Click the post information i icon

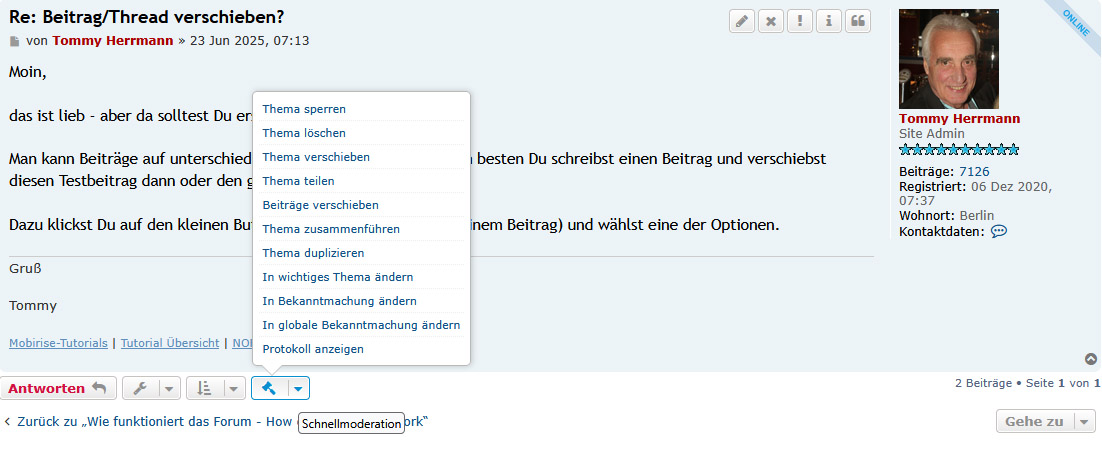(829, 21)
